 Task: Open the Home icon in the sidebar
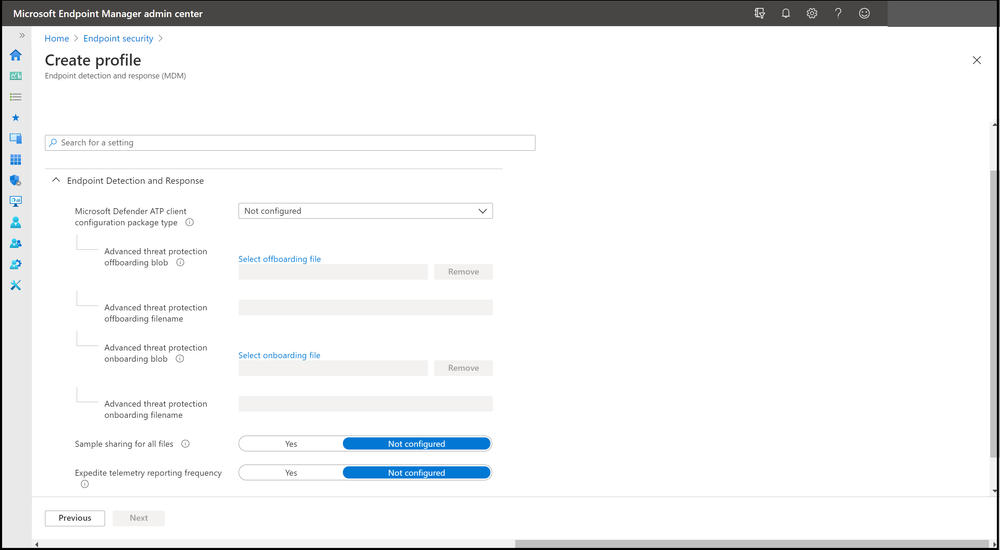pyautogui.click(x=16, y=56)
